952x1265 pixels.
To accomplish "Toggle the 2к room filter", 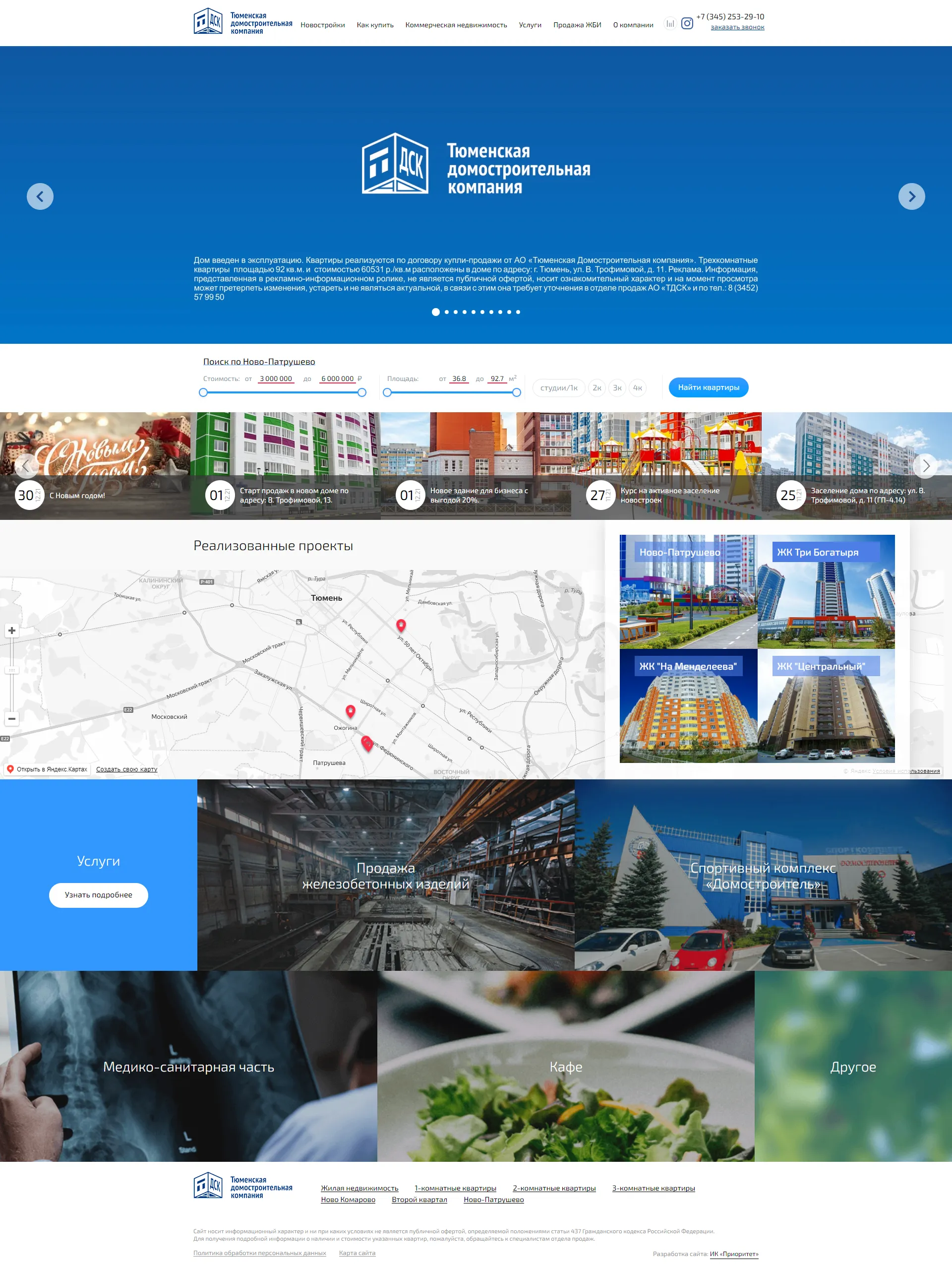I will click(596, 388).
